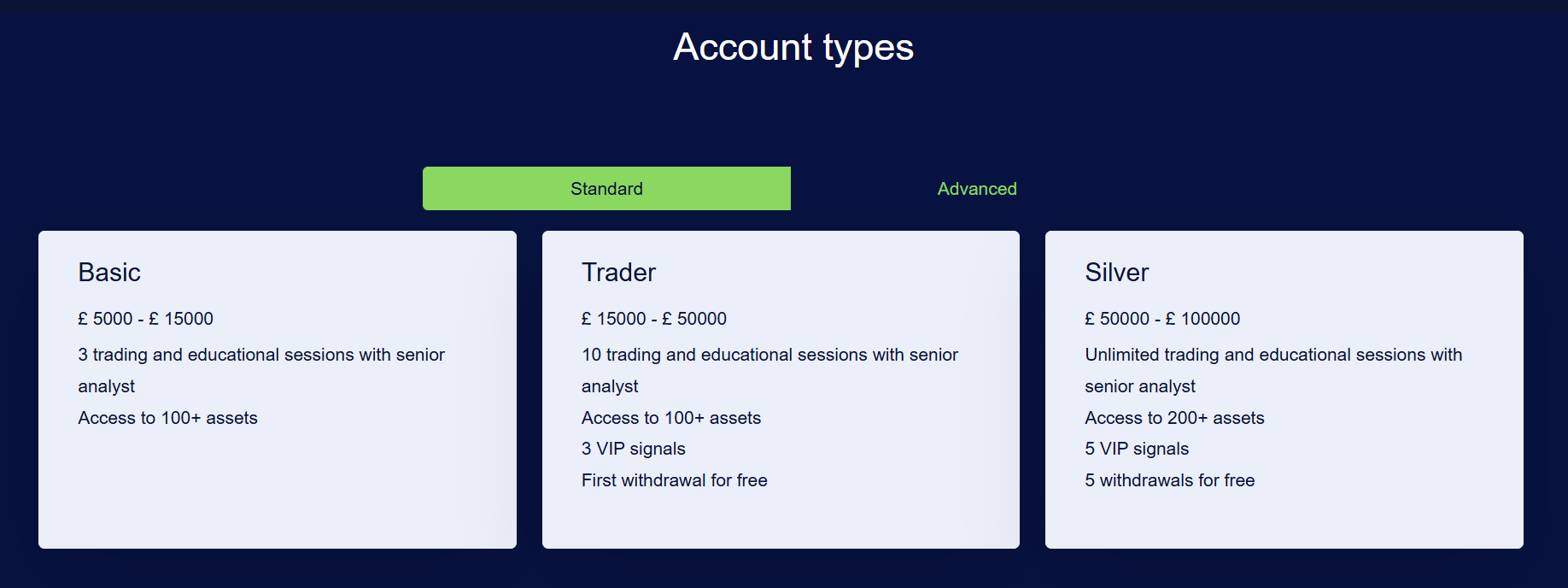
Task: Select the Silver account card title
Action: (1116, 272)
